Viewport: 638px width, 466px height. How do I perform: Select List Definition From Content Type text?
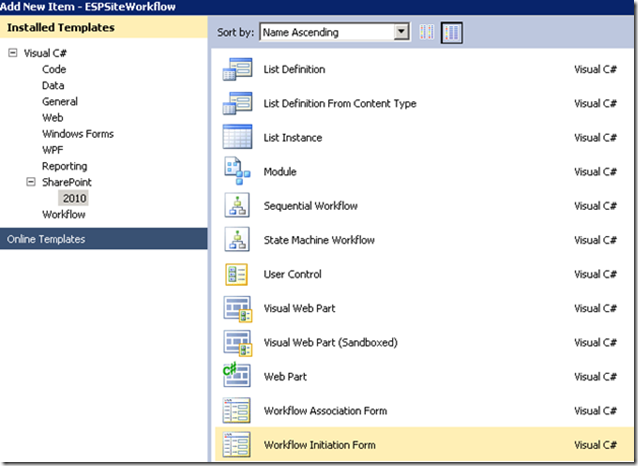[340, 104]
